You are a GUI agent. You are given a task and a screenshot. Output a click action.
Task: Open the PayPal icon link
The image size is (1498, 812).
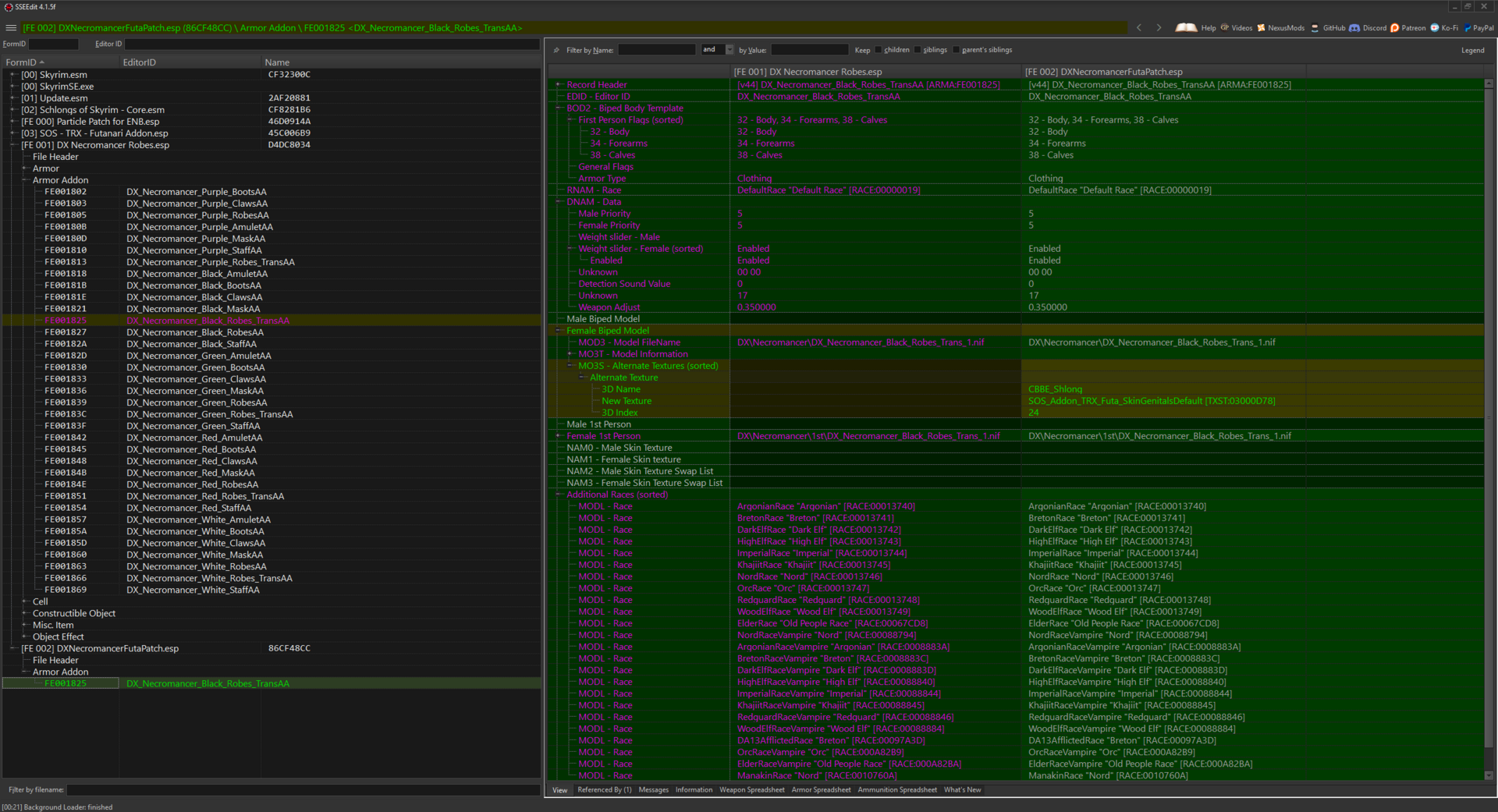pos(1468,28)
